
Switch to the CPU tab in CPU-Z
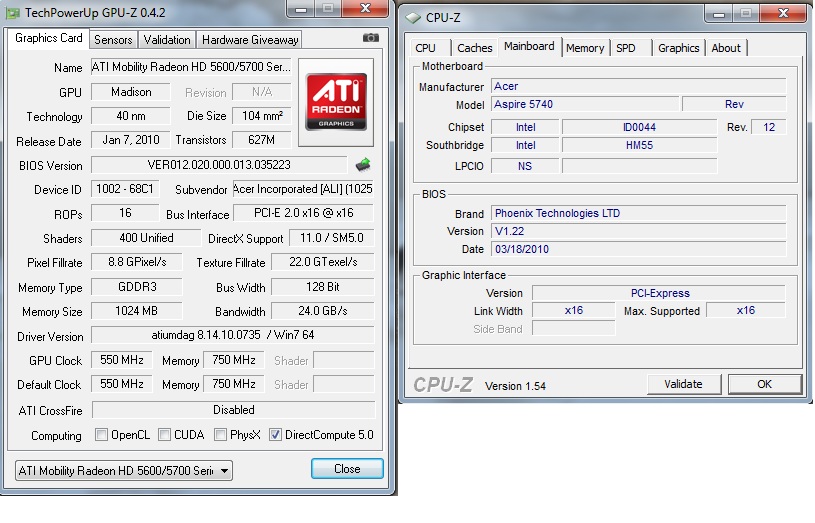click(x=425, y=48)
